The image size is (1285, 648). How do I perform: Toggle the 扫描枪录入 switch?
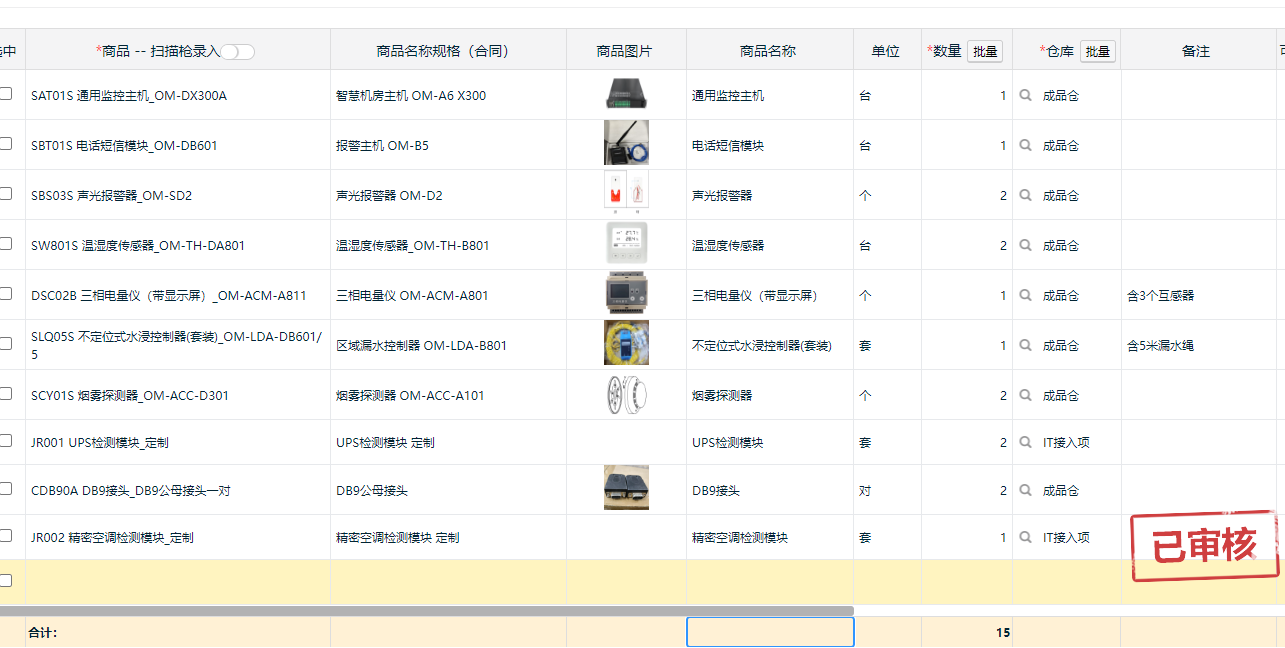pos(238,52)
